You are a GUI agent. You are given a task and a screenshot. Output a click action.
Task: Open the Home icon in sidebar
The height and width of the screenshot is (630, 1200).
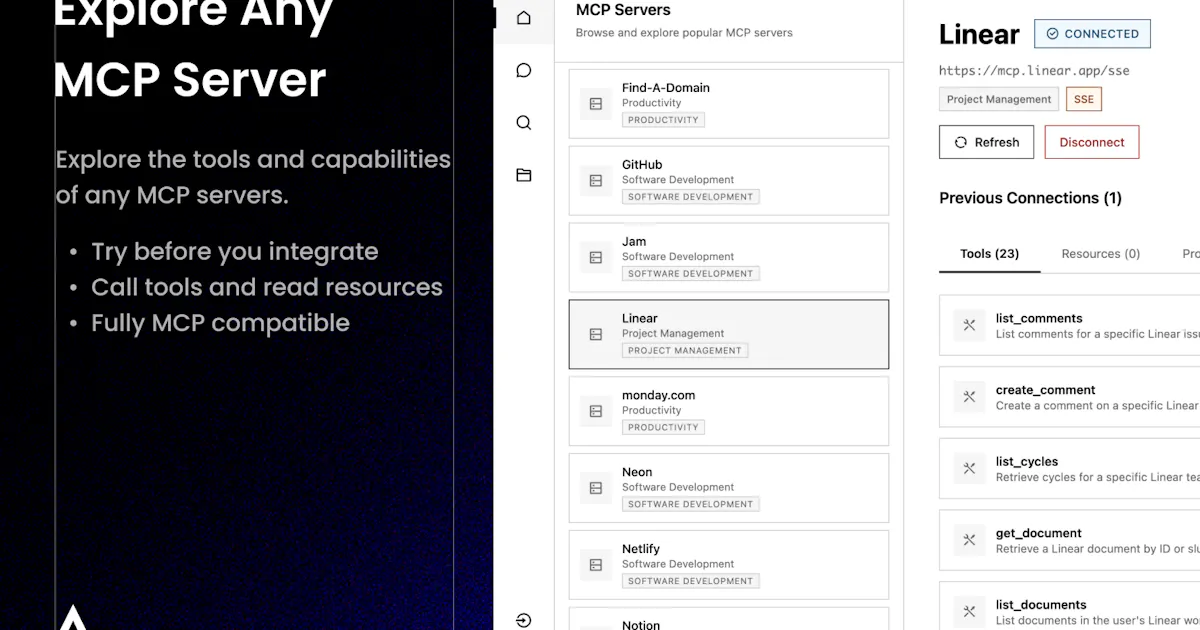pyautogui.click(x=524, y=18)
